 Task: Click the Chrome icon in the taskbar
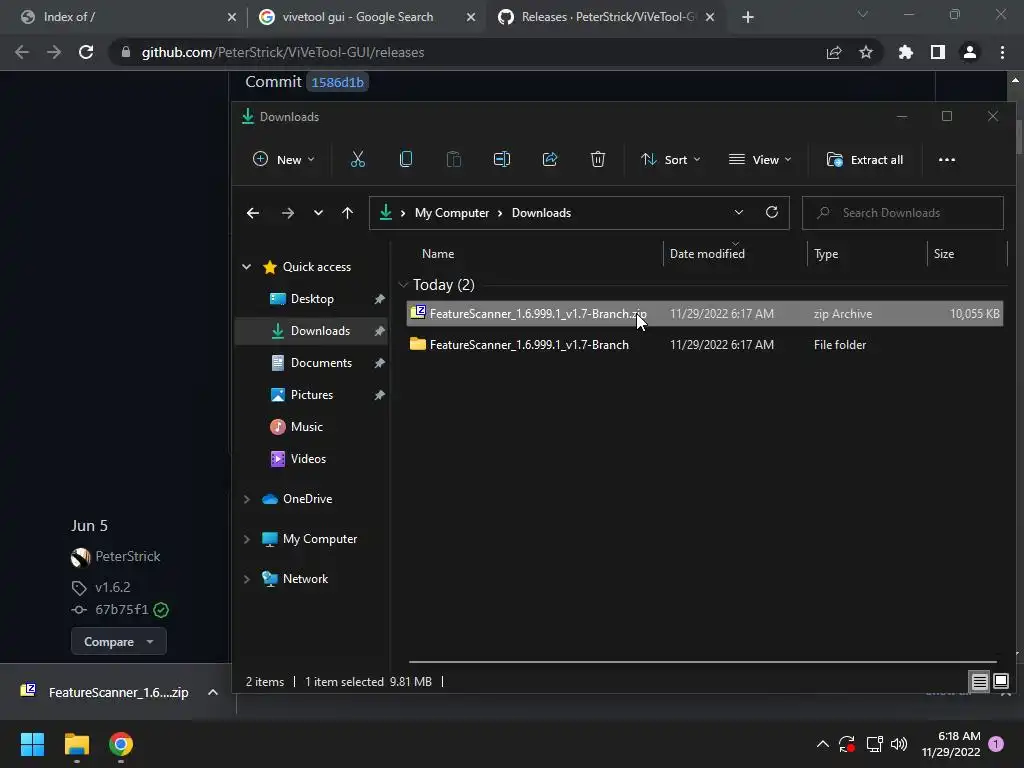coord(121,744)
